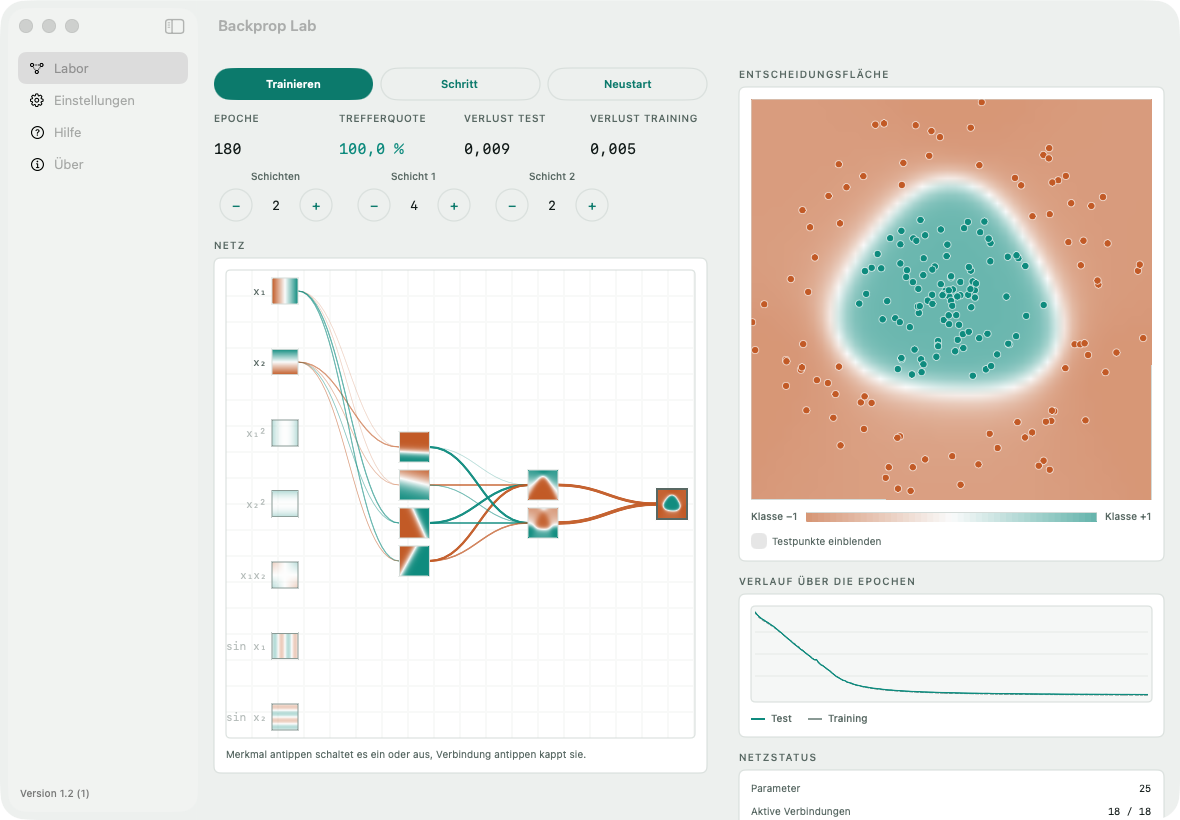Enable the sin x₂ feature tile

click(284, 716)
